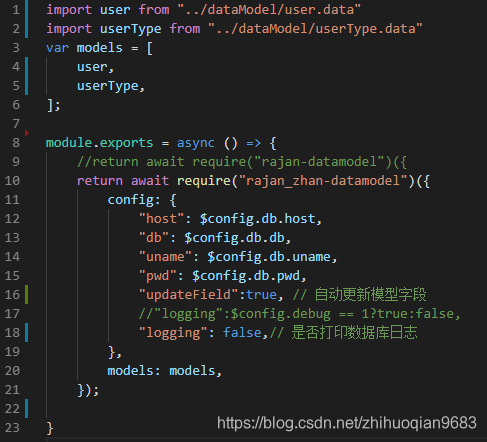The image size is (487, 442).
Task: Click line number 16 in the gutter
Action: [12, 295]
